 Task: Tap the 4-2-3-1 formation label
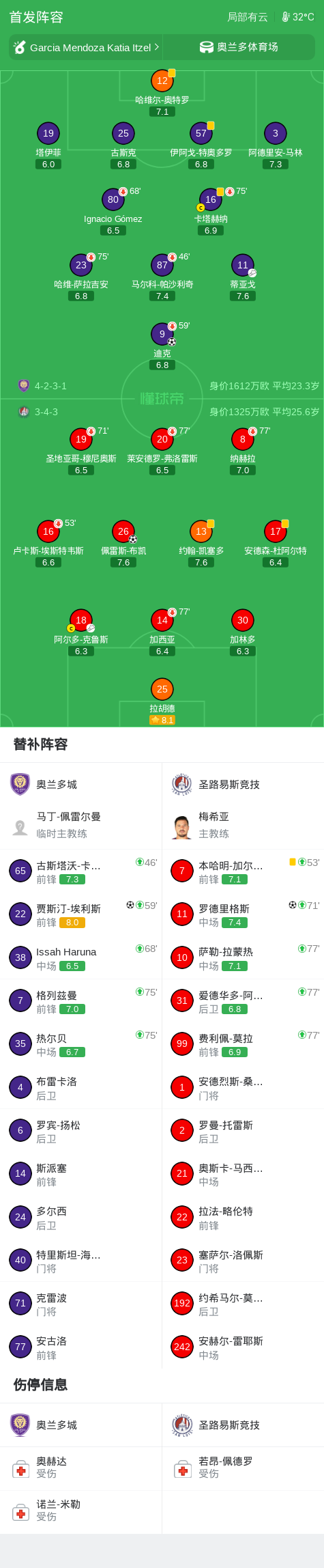[51, 386]
